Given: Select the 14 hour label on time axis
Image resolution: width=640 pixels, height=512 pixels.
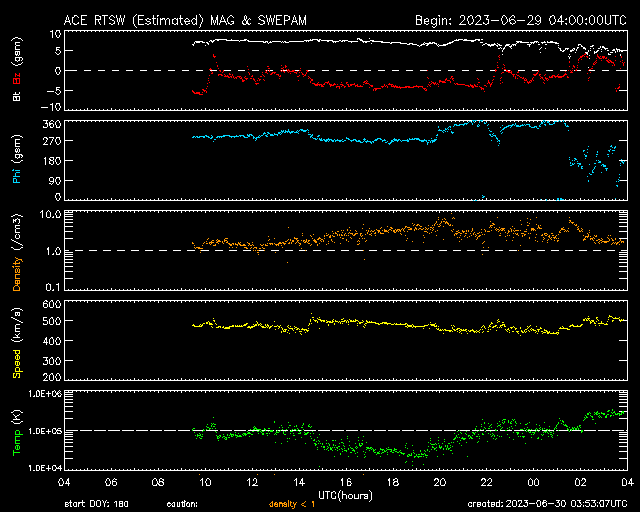Looking at the screenshot, I should (299, 482).
